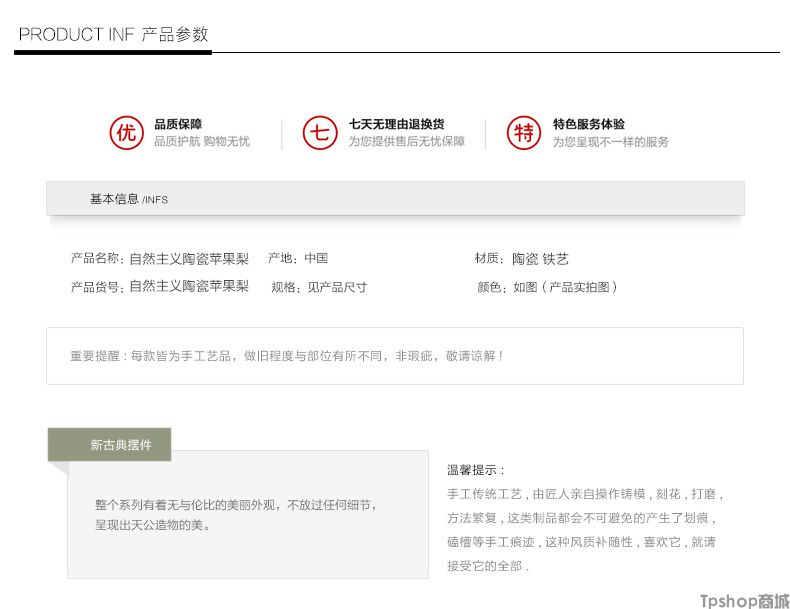Click the 为您提供售后无忧保障 subtitle
Viewport: 790px width, 609px height.
[x=406, y=142]
